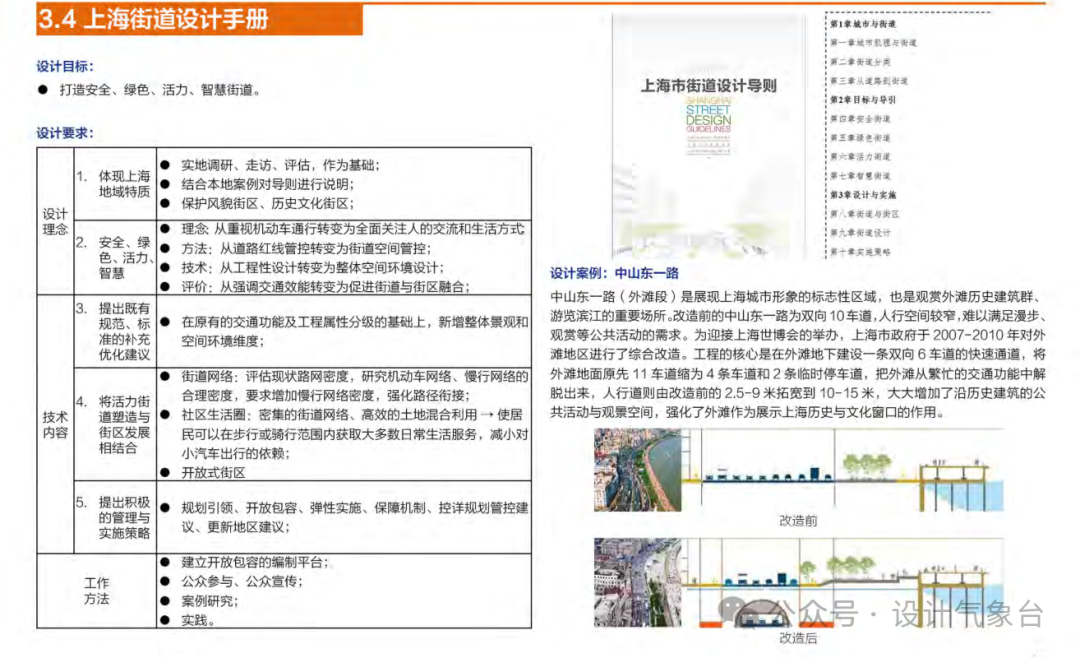
Task: Click the bullet beginning "评价: 从强调交通效能"
Action: (x=325, y=287)
